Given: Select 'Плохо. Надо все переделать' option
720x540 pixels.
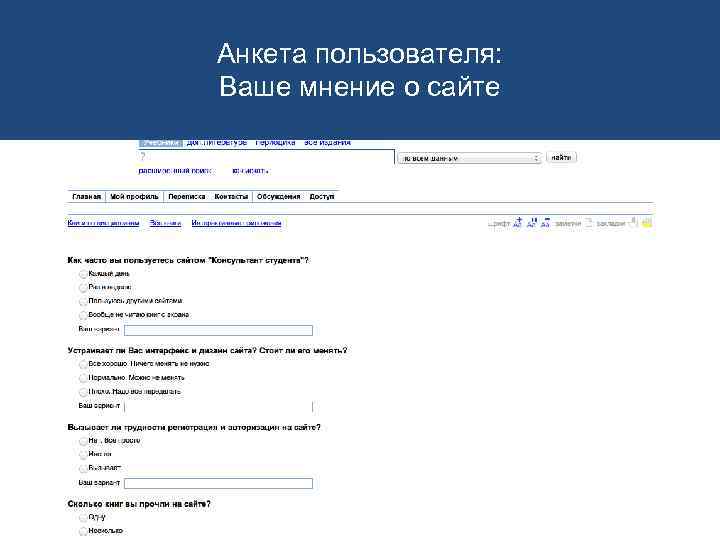Looking at the screenshot, I should tap(83, 392).
